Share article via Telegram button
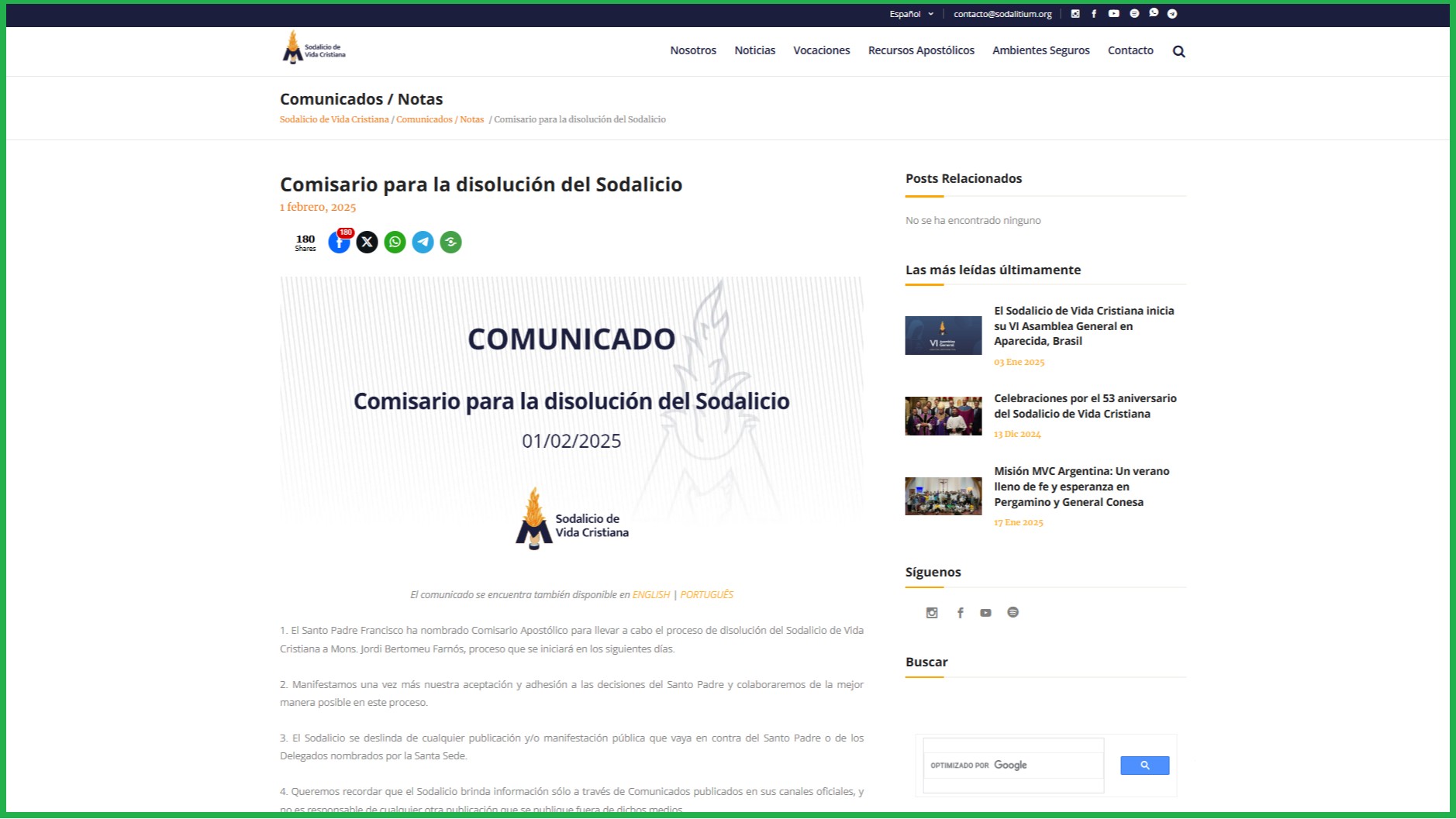Image resolution: width=1456 pixels, height=819 pixels. (x=423, y=242)
